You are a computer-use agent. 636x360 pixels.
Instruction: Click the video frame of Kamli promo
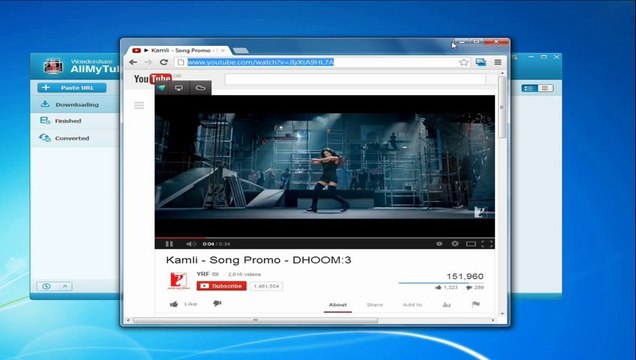pos(325,166)
